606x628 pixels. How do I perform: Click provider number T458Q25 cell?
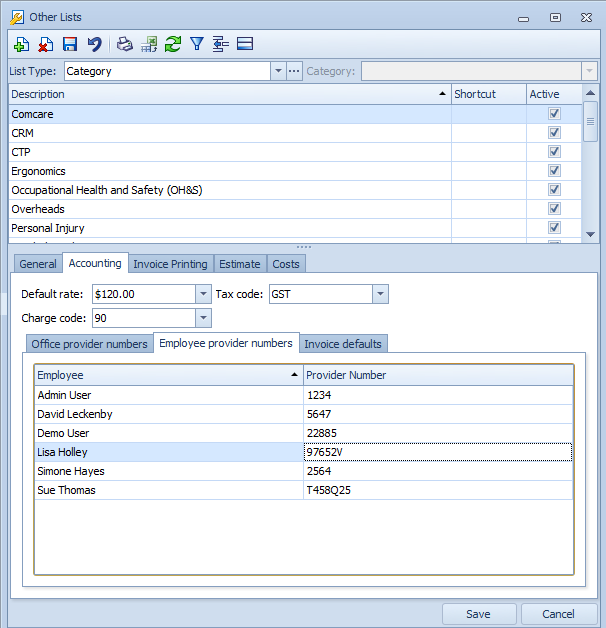(x=438, y=490)
